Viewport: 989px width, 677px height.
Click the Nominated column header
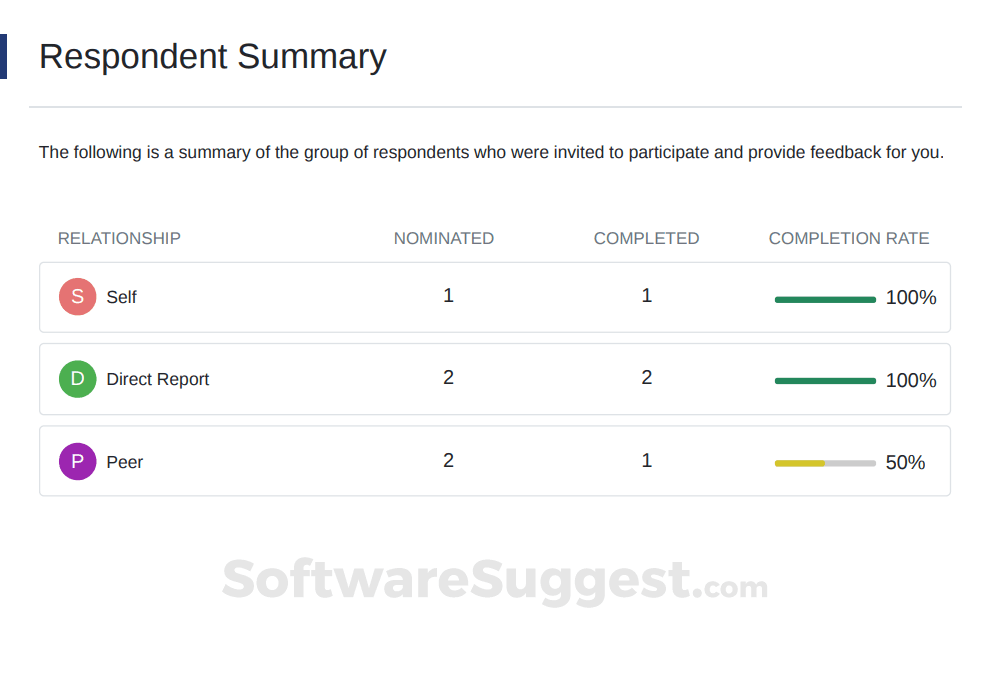click(444, 238)
